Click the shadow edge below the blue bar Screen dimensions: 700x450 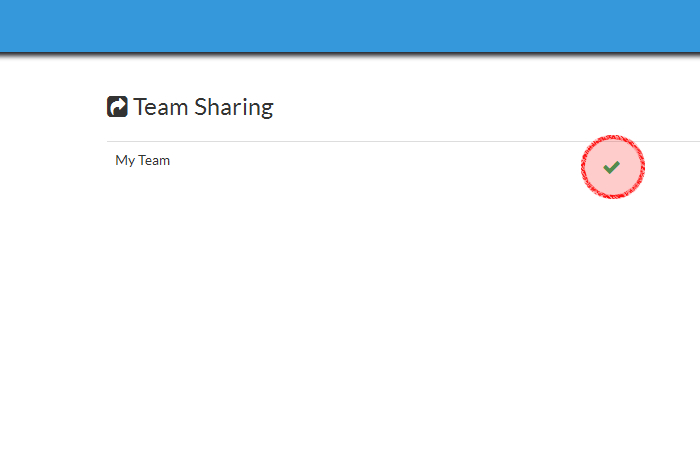(350, 52)
